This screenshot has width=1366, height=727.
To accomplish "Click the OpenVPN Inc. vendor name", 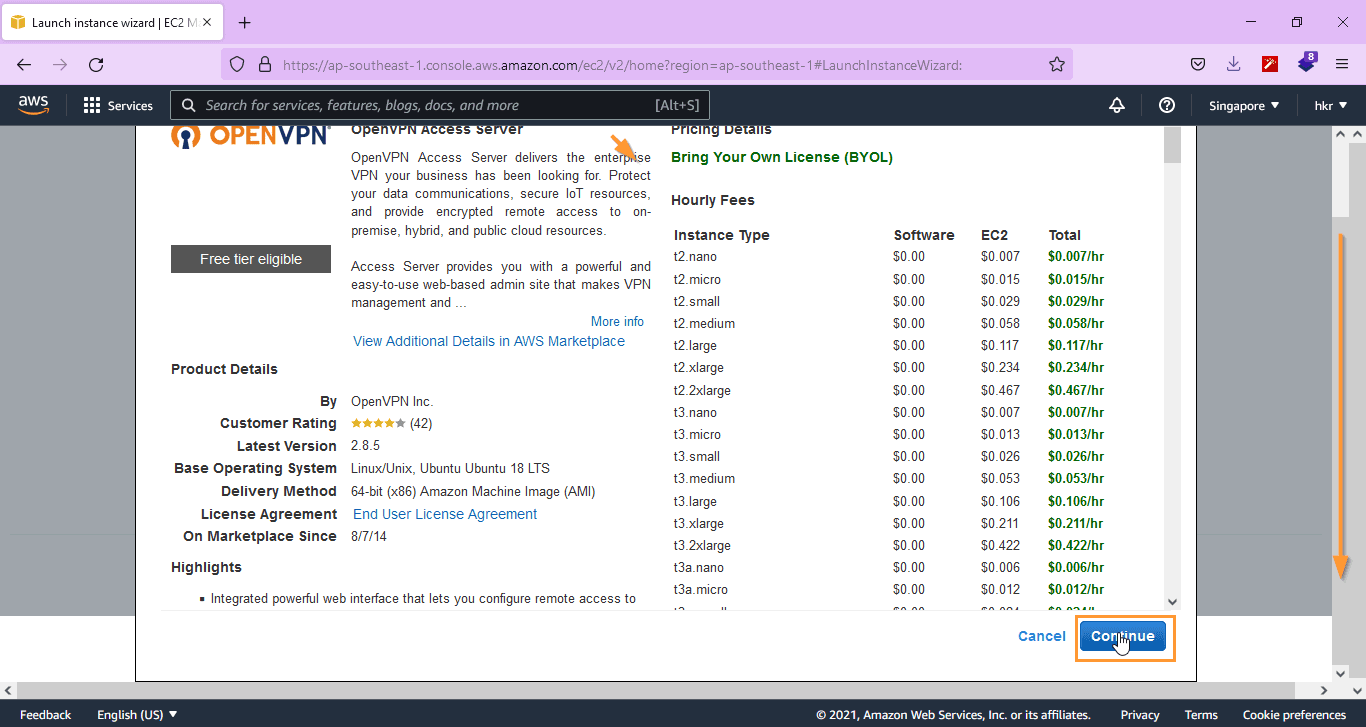I will (x=392, y=401).
